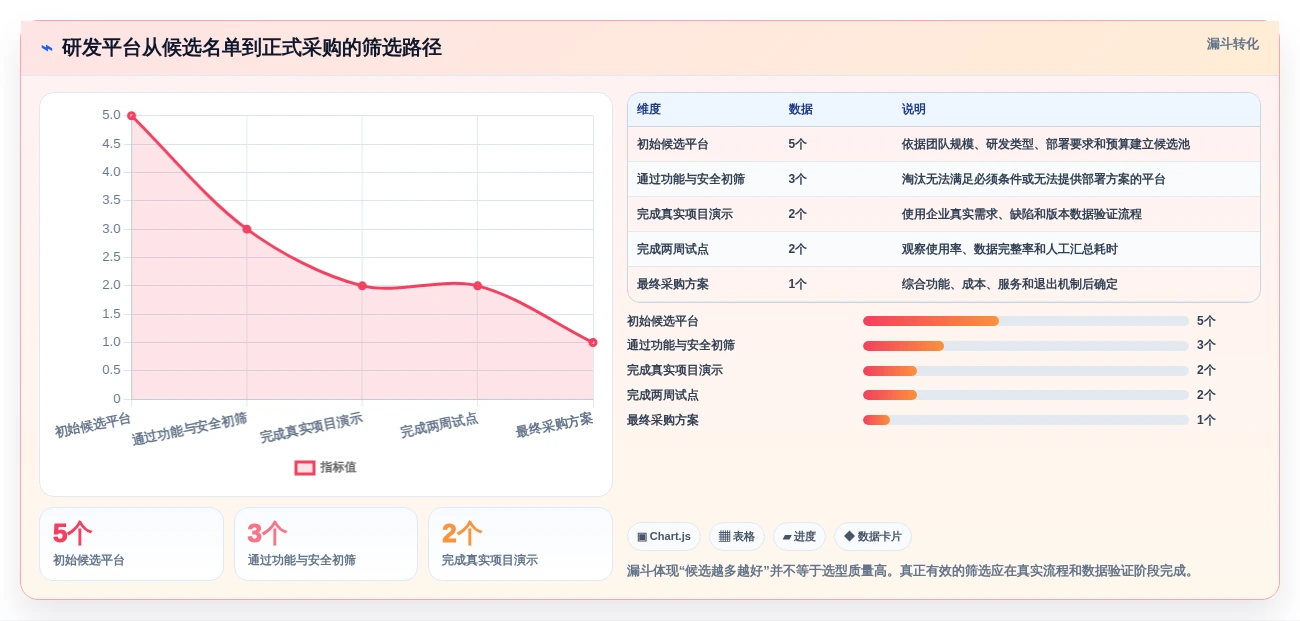Click description 依据团队规模、研发类型
1300x621 pixels.
tap(1046, 144)
